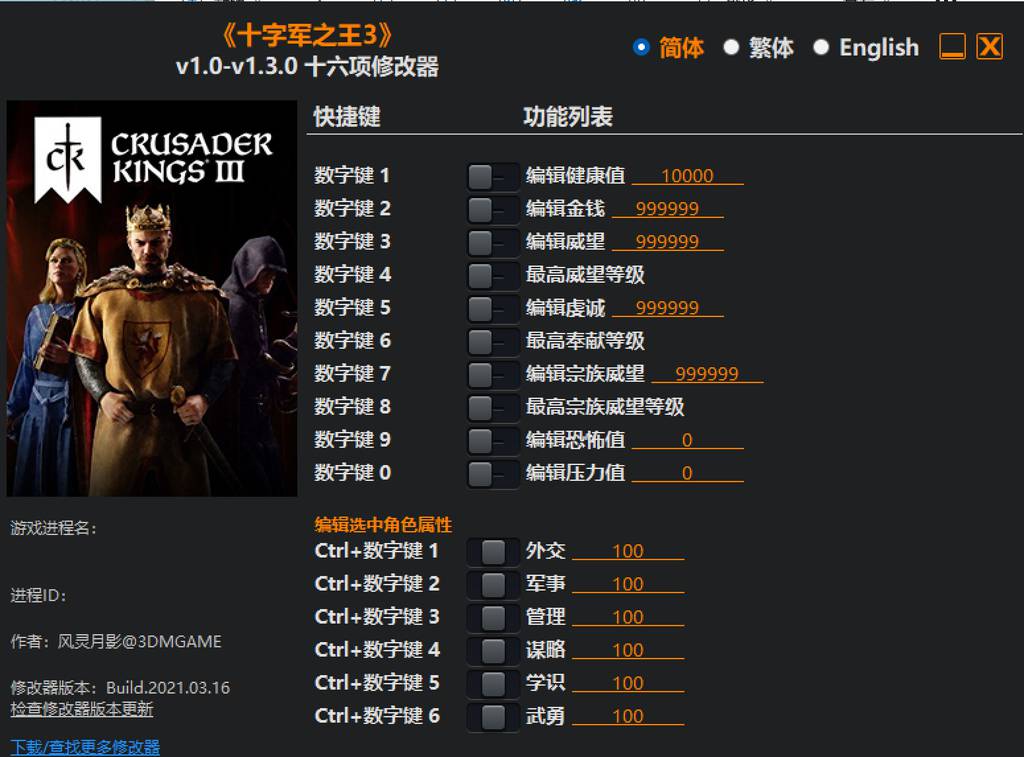1024x757 pixels.
Task: Select the English language radio button
Action: coord(821,47)
